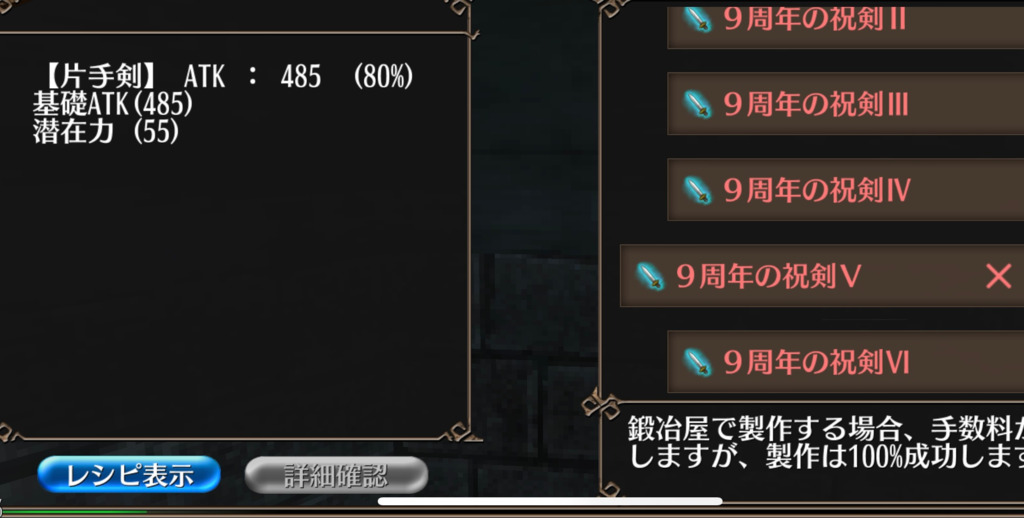
Task: Select the 基礎ATK(485) stat line
Action: tap(113, 105)
